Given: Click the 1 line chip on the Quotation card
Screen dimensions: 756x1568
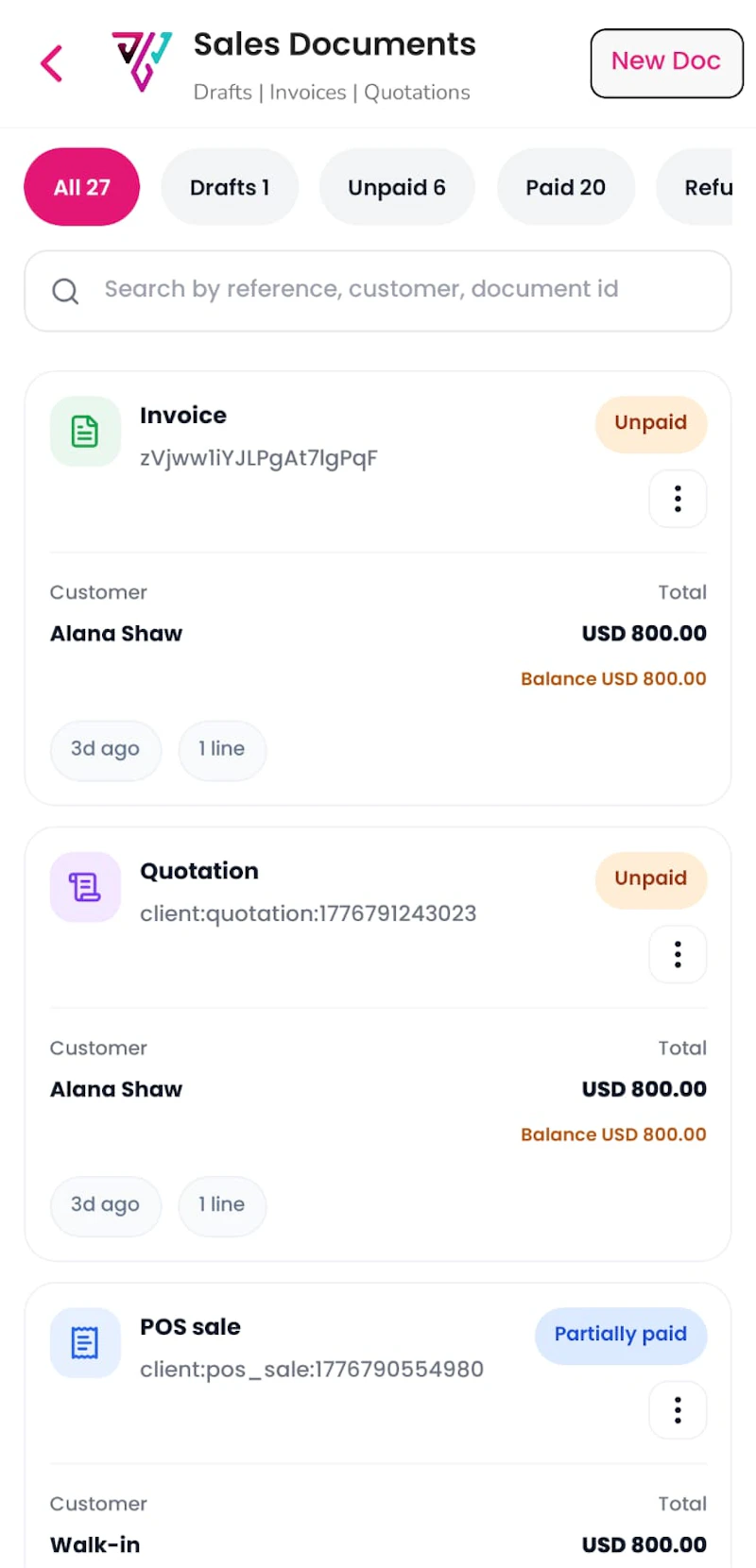Looking at the screenshot, I should click(x=222, y=1205).
